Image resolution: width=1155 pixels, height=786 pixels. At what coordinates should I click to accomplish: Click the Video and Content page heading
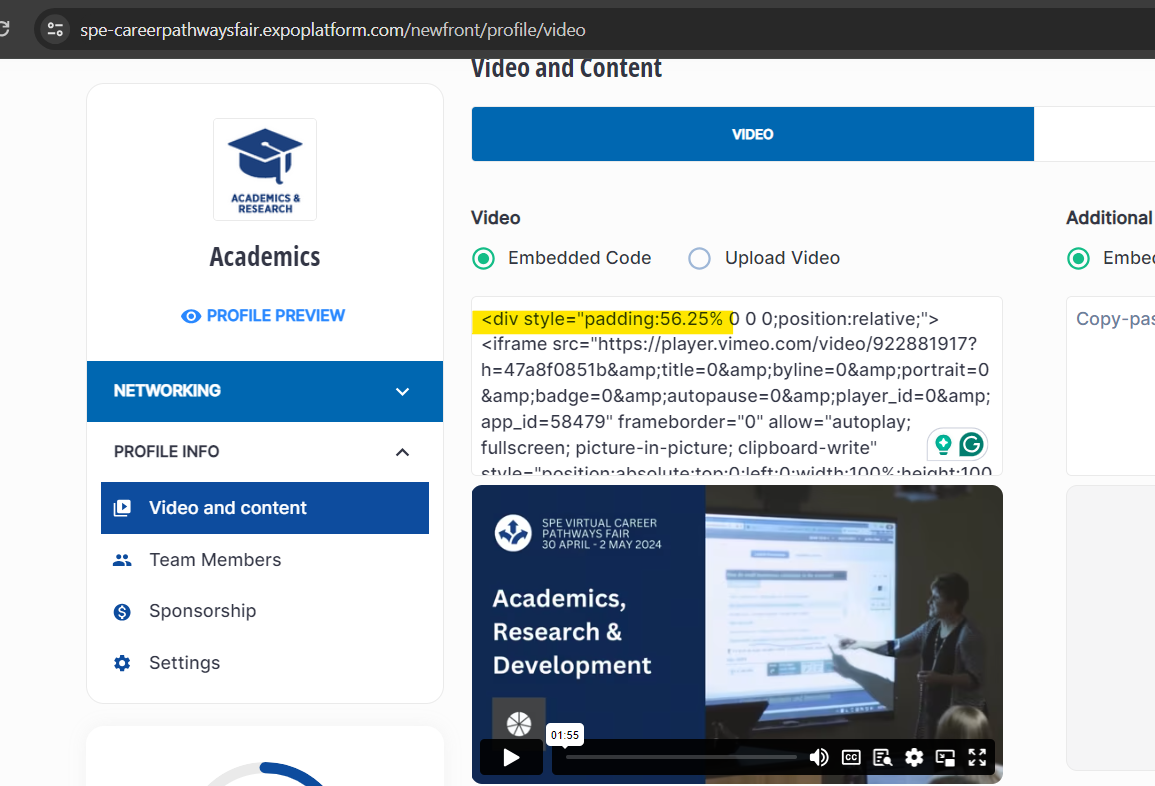(566, 68)
